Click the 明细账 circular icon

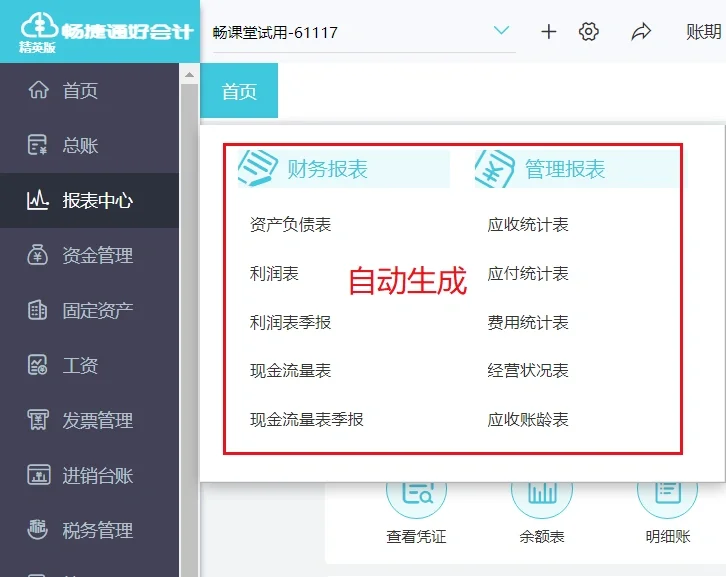click(x=667, y=500)
